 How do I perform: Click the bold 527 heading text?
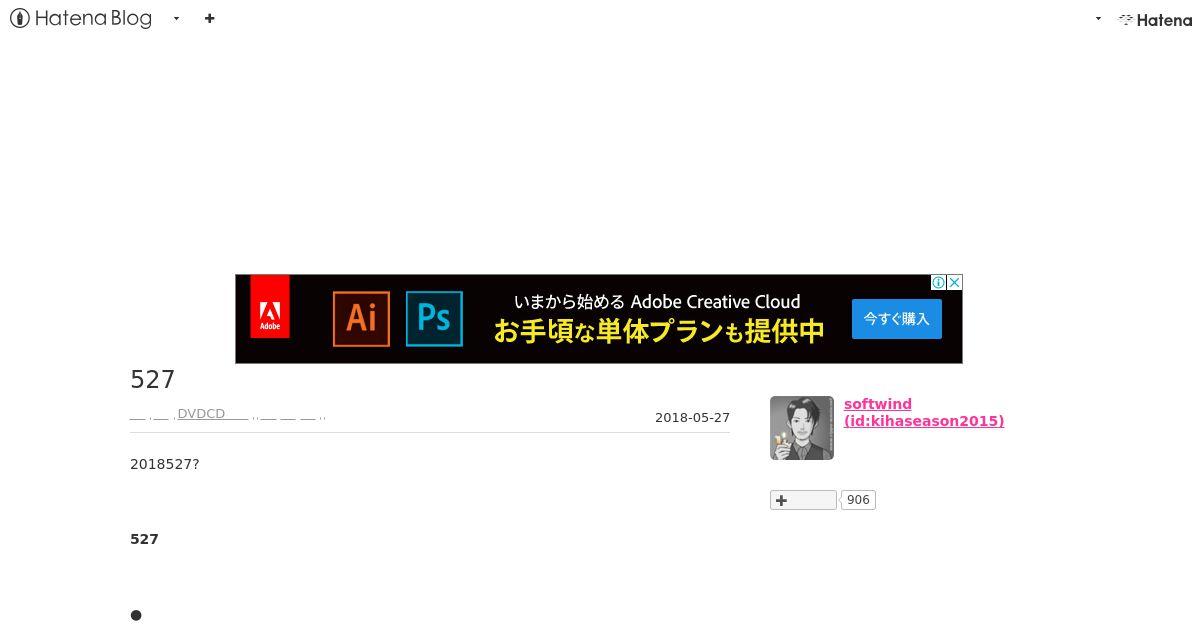click(144, 539)
